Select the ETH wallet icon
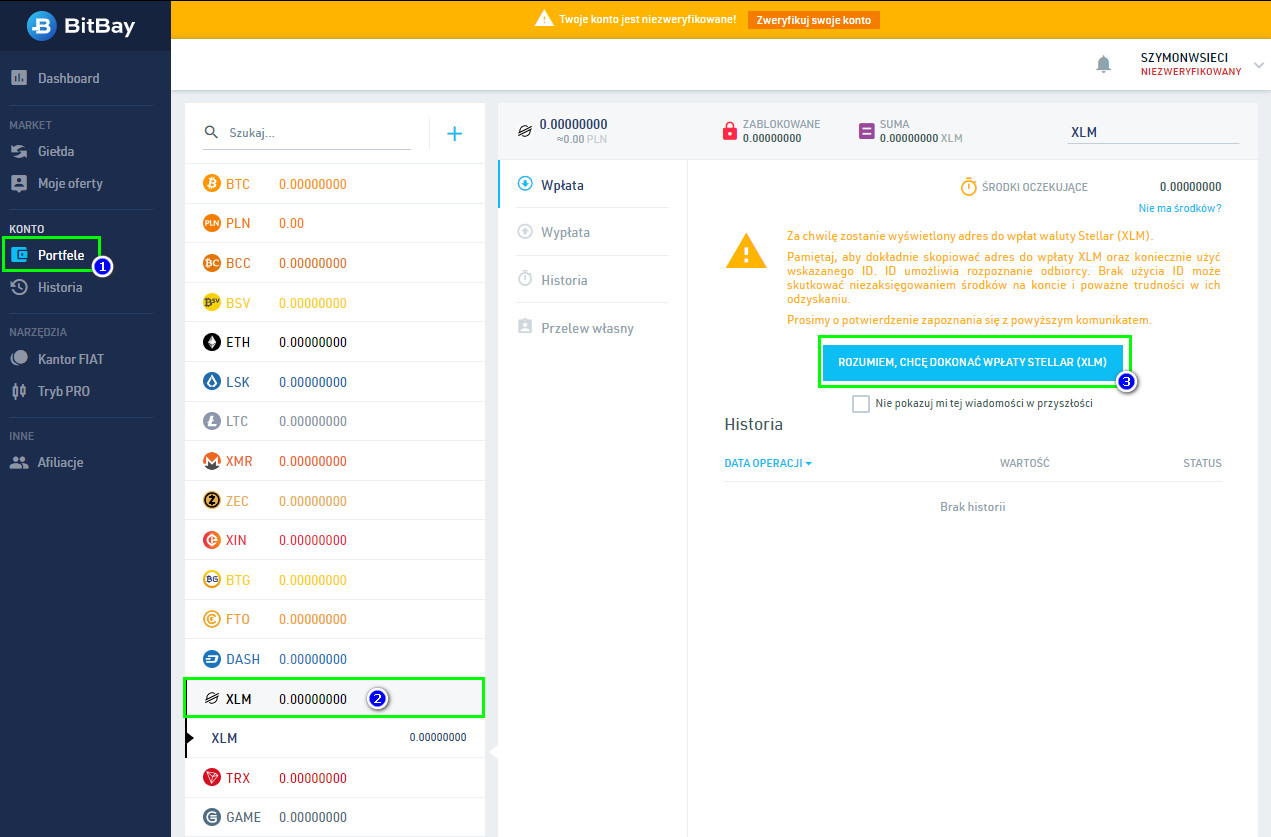The height and width of the screenshot is (837, 1271). click(x=211, y=342)
